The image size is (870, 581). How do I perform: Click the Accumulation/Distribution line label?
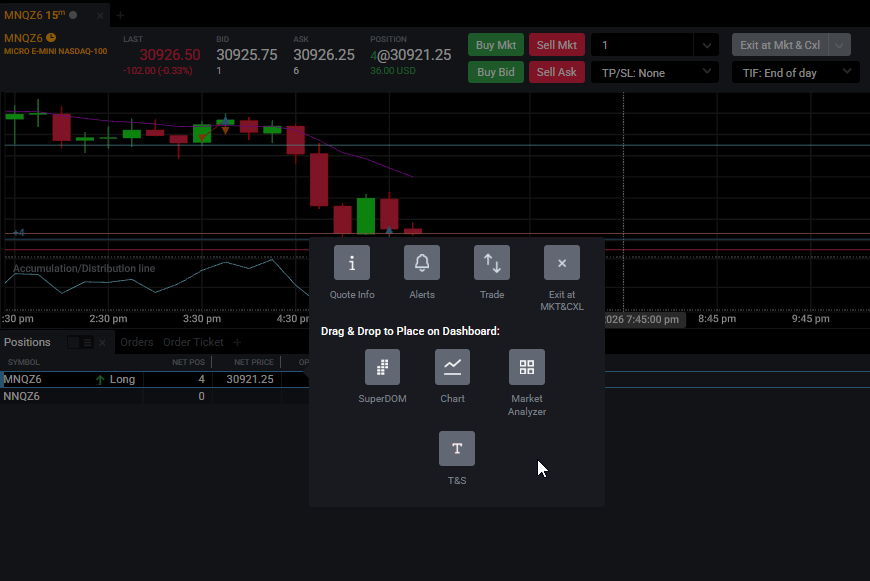(84, 269)
